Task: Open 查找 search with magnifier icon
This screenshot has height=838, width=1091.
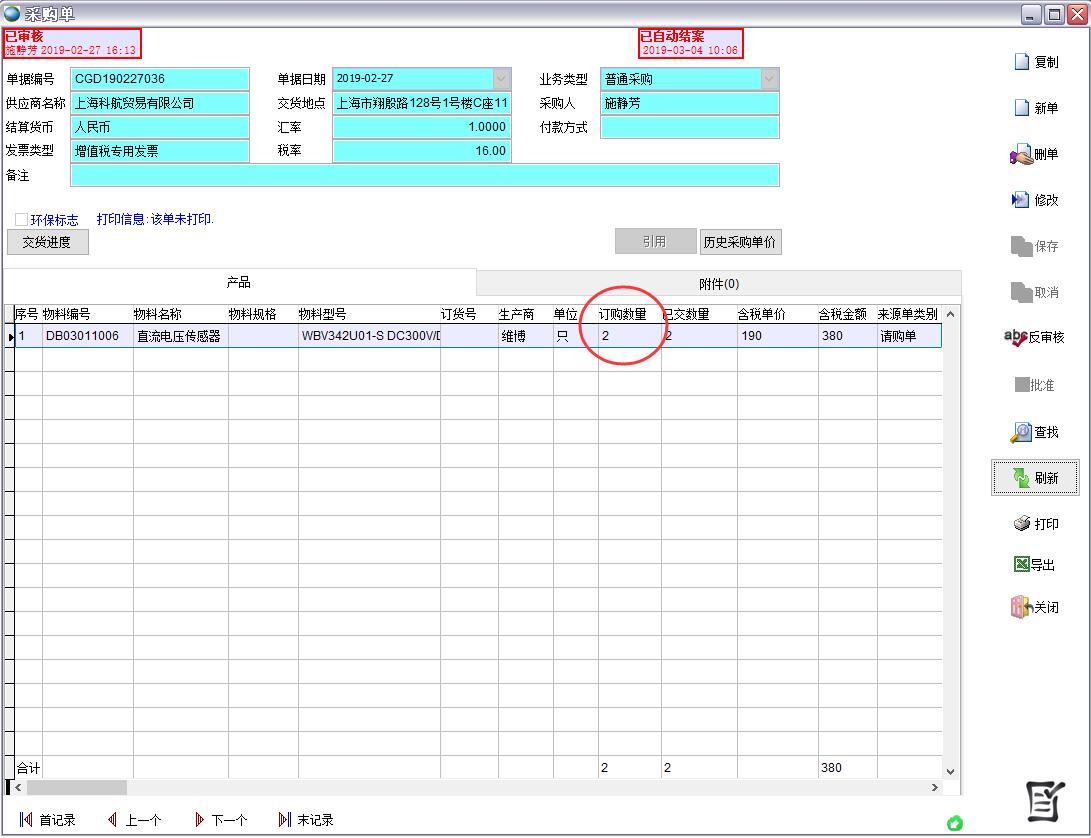Action: pyautogui.click(x=1020, y=432)
